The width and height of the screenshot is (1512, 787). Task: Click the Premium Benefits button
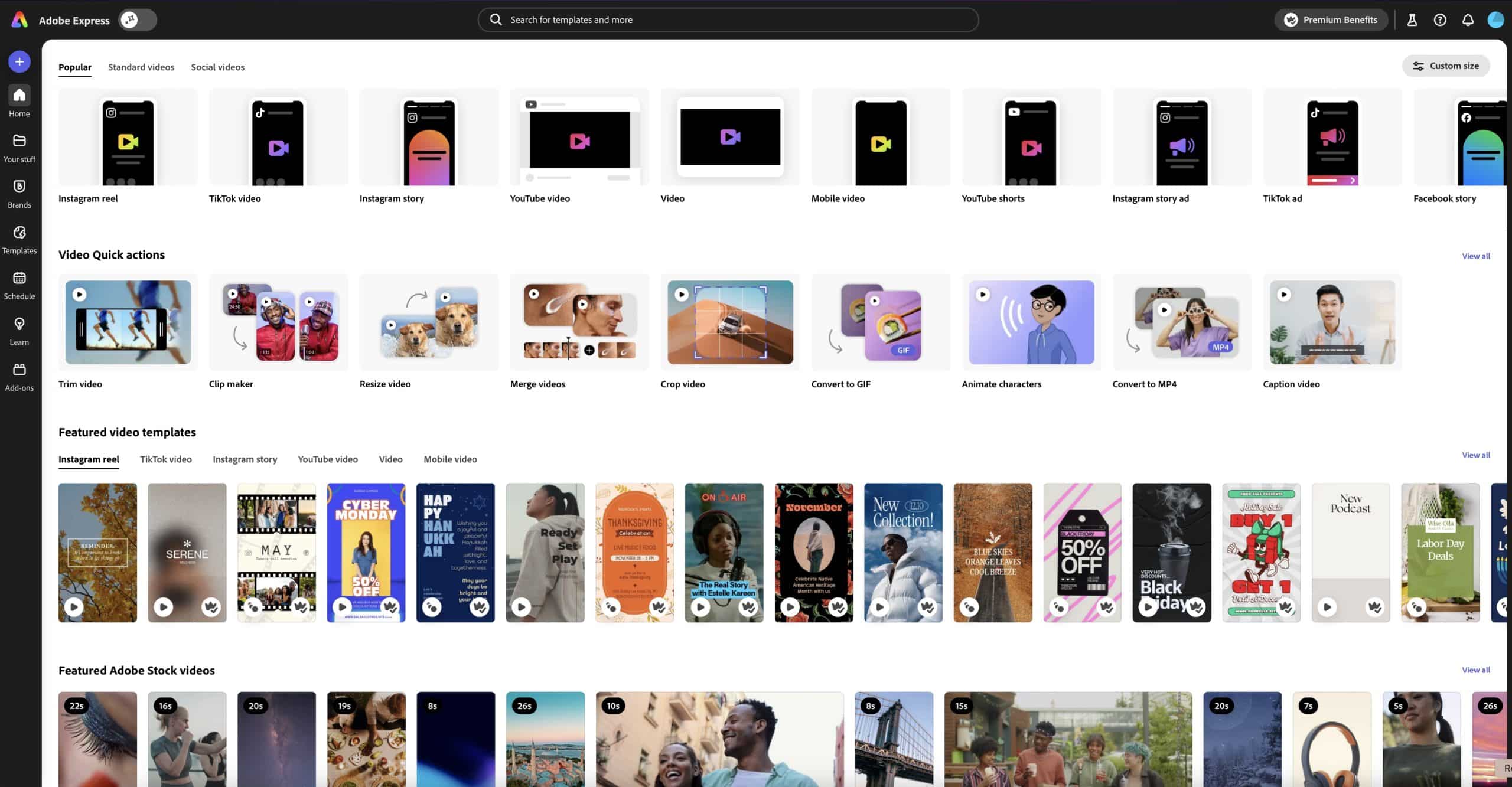(x=1331, y=19)
